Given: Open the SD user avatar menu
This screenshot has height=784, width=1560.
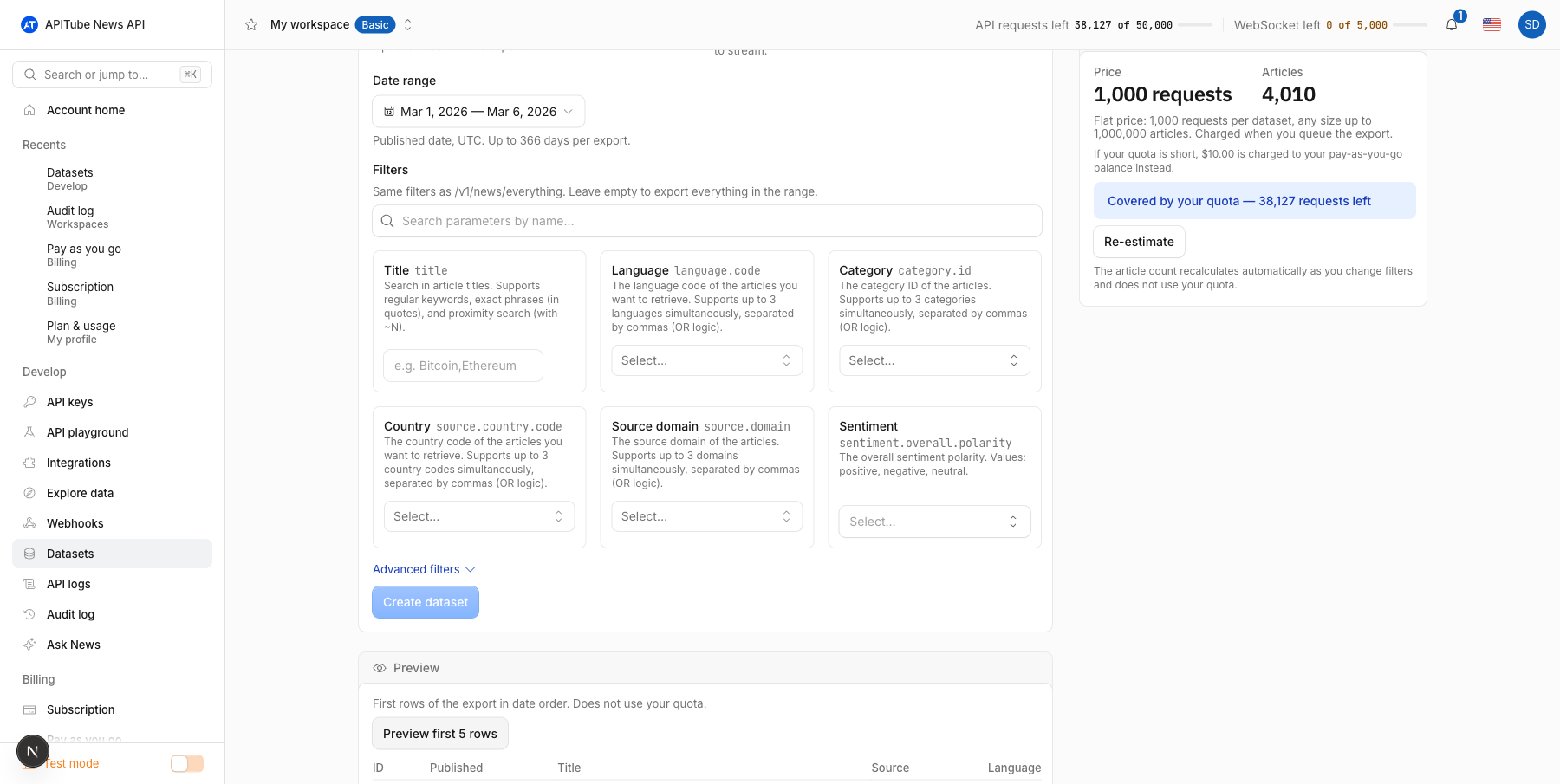Looking at the screenshot, I should (1532, 24).
